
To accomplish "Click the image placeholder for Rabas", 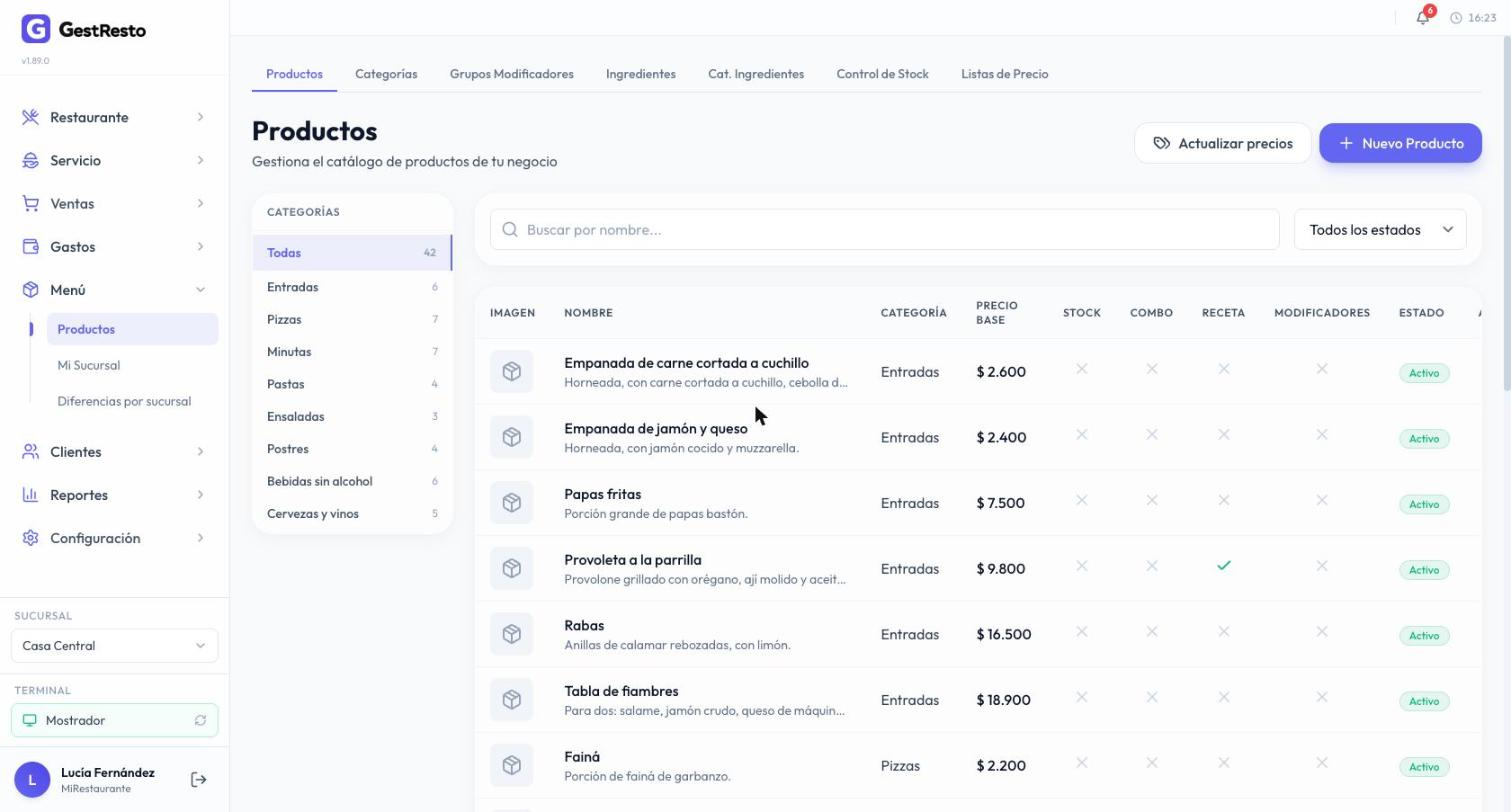I will pos(511,634).
